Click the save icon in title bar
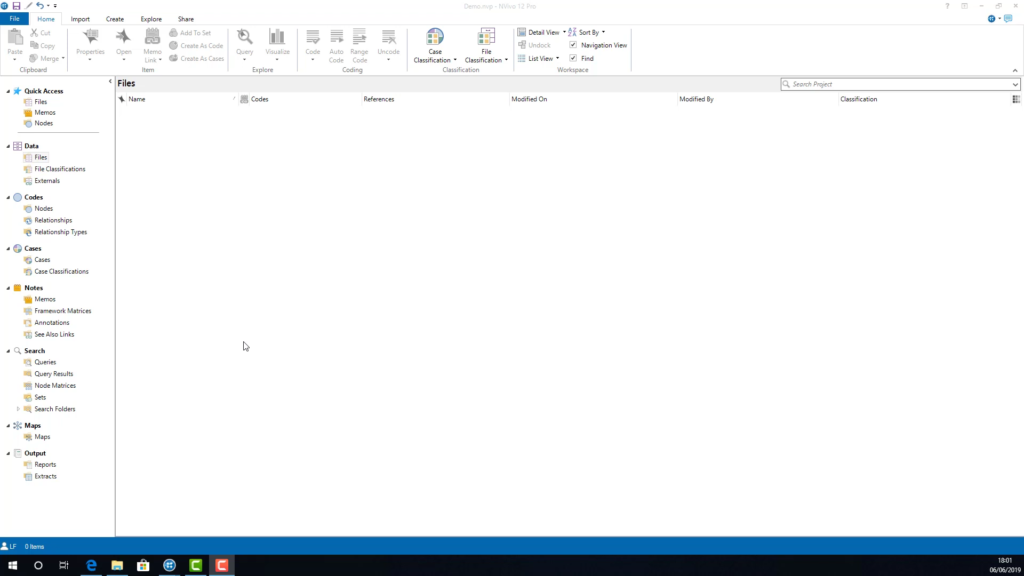1024x576 pixels. [x=16, y=6]
